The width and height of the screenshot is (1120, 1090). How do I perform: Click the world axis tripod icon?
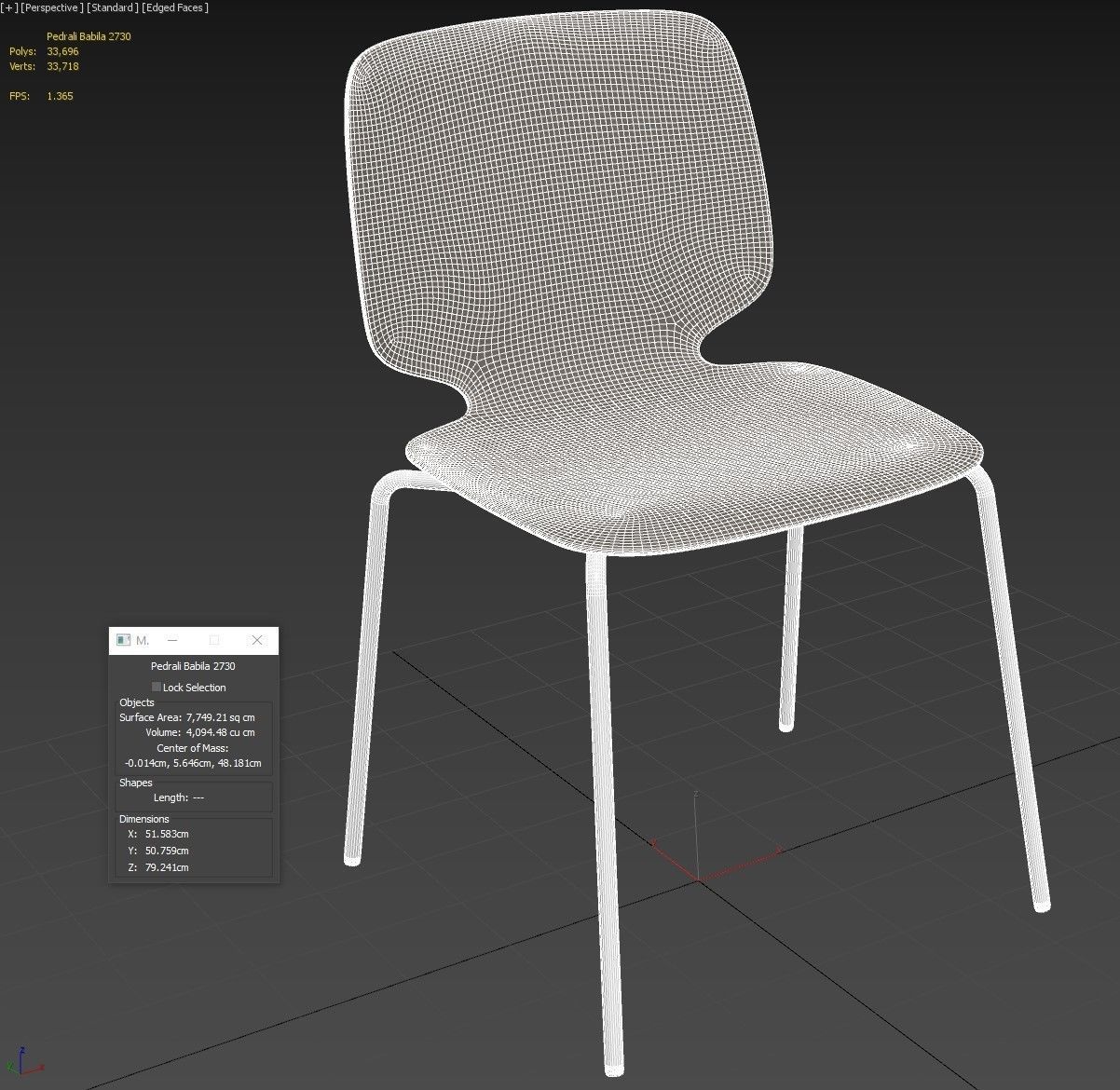coord(22,1063)
